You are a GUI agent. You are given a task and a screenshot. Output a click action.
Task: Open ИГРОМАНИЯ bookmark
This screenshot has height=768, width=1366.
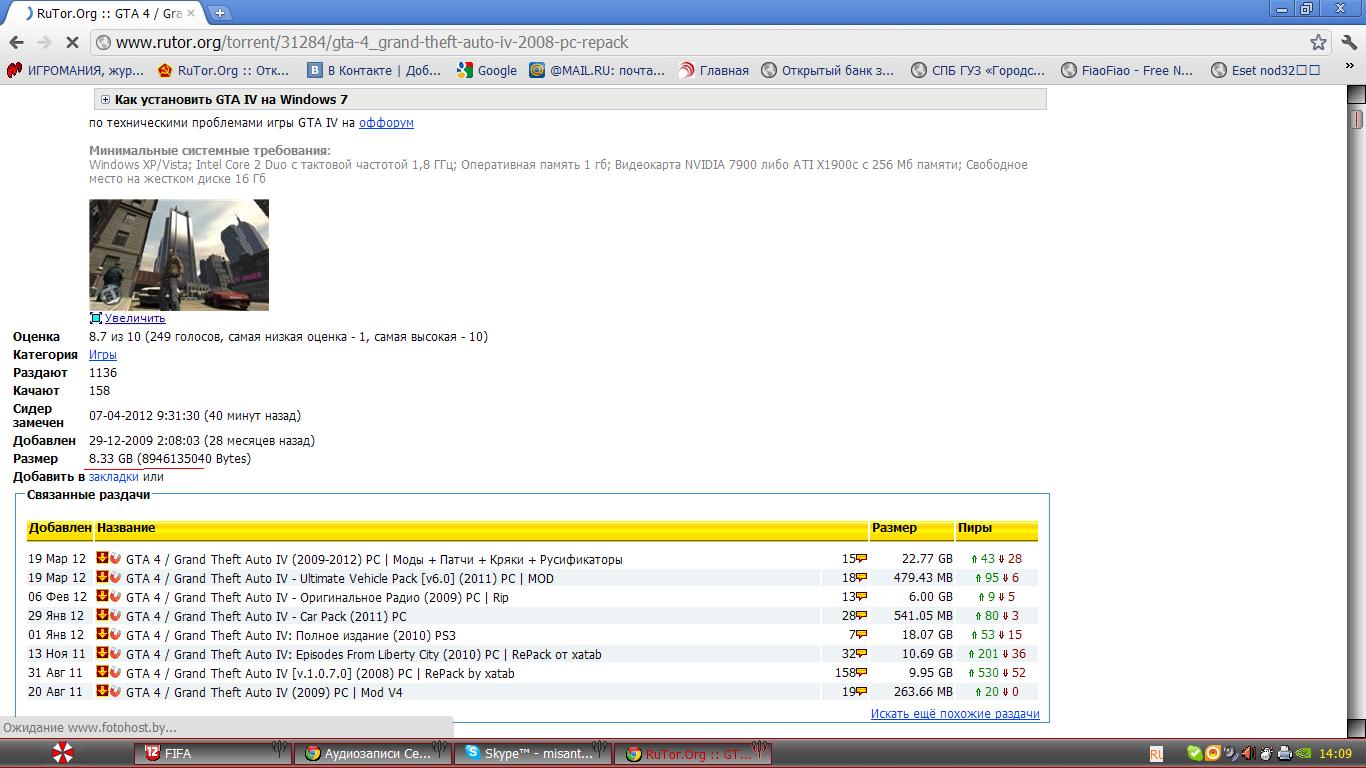(x=75, y=70)
